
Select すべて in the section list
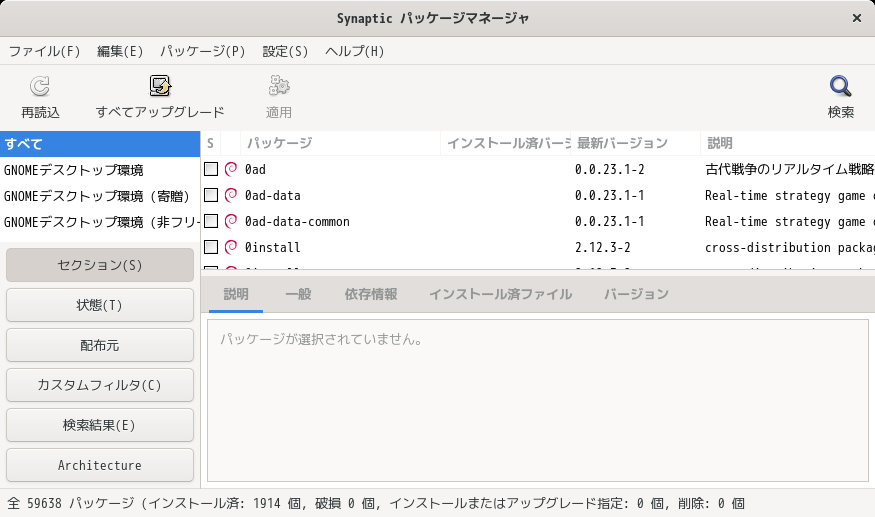tap(100, 144)
